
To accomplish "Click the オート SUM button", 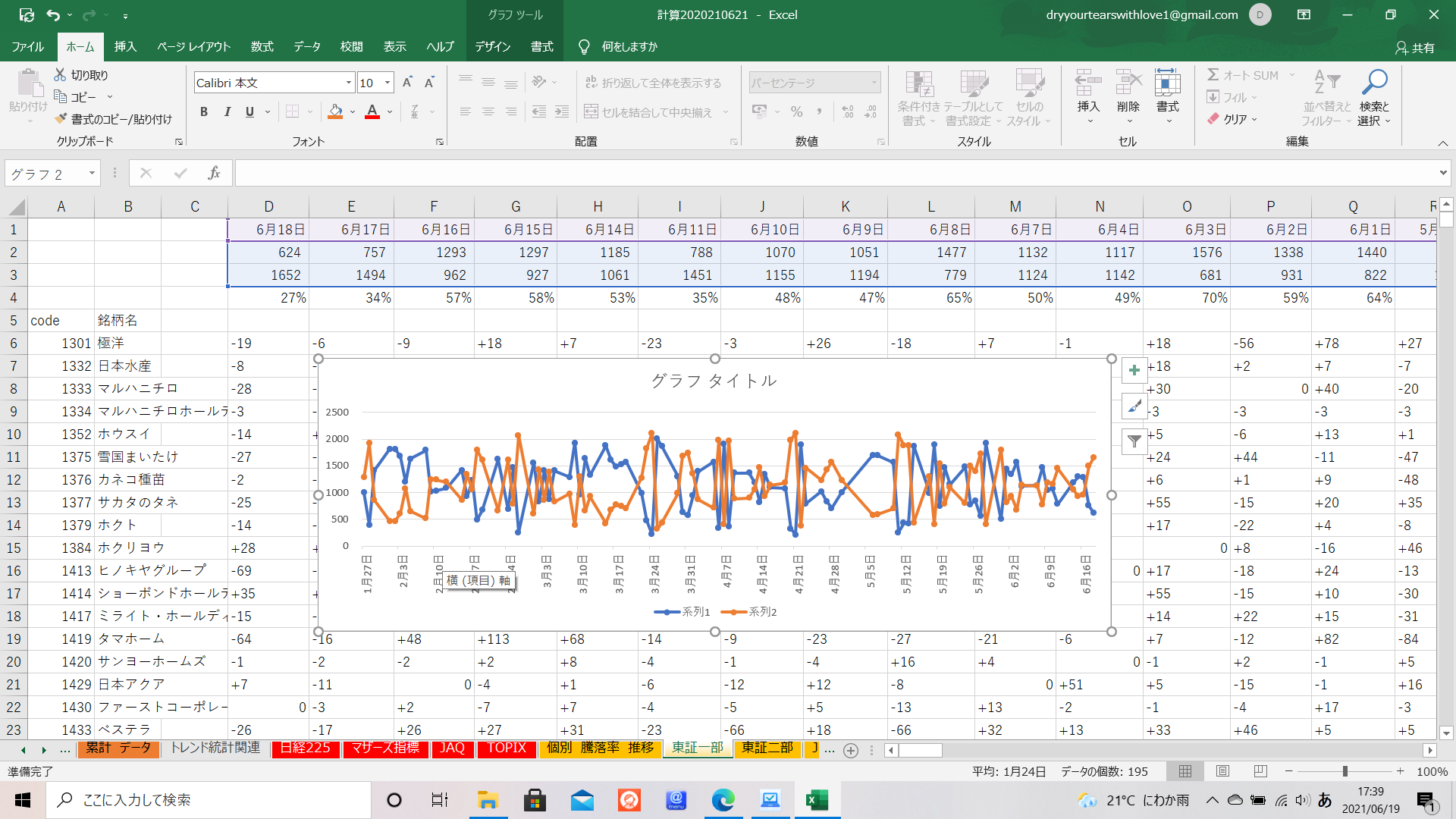I will [x=1244, y=75].
